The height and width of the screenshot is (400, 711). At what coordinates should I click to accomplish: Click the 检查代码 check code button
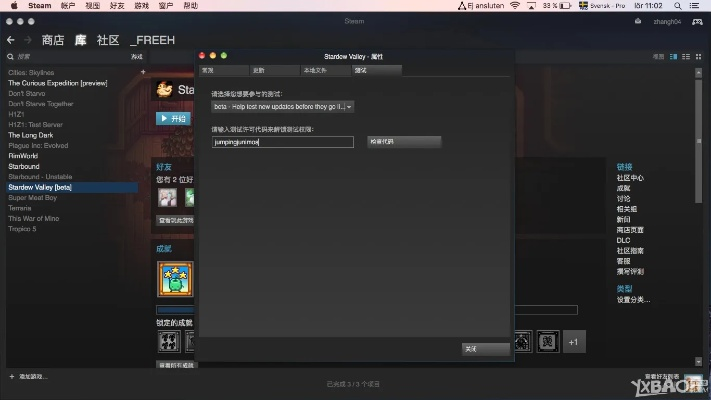[404, 141]
